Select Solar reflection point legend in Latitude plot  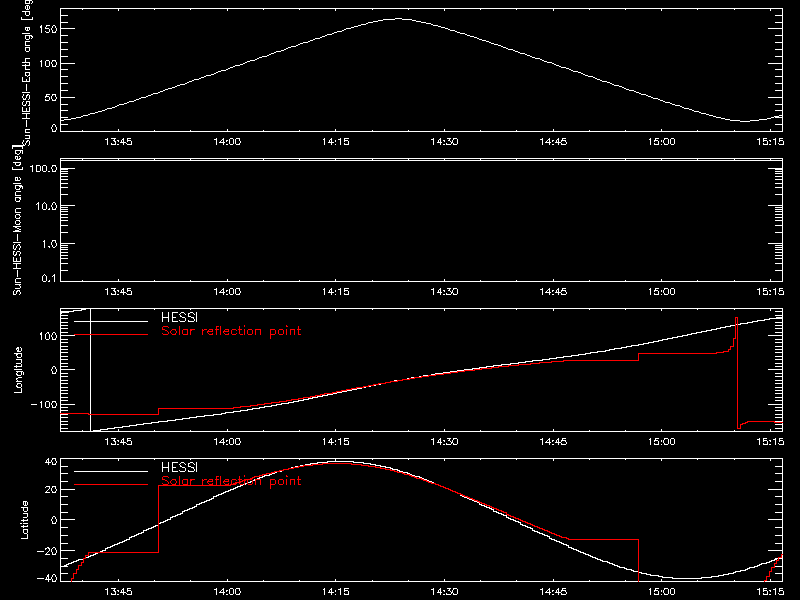(231, 481)
